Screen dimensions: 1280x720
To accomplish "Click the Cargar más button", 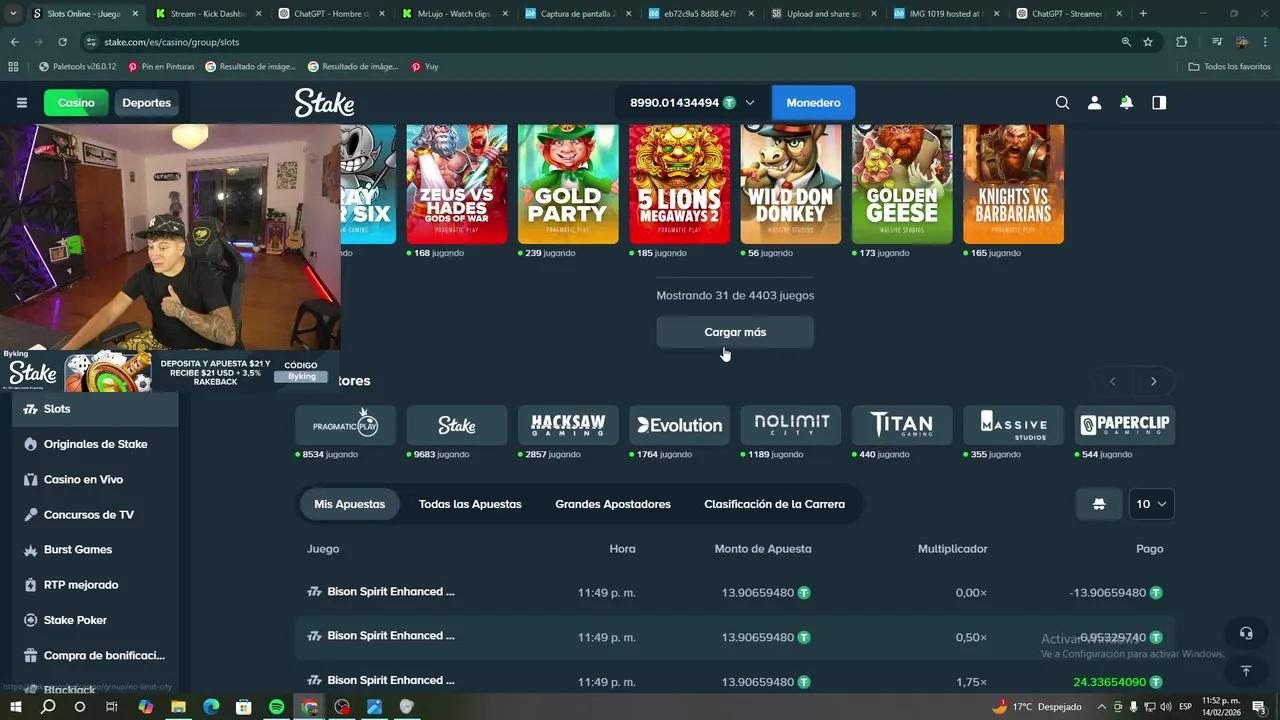I will point(735,331).
